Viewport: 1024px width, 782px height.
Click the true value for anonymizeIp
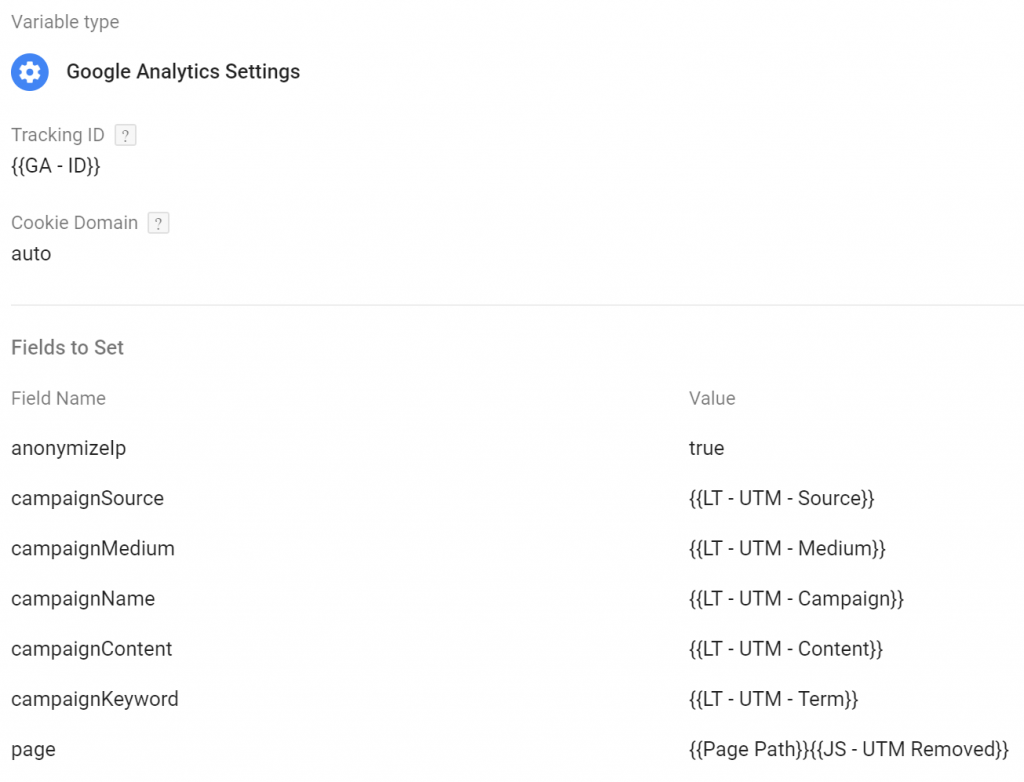click(707, 448)
